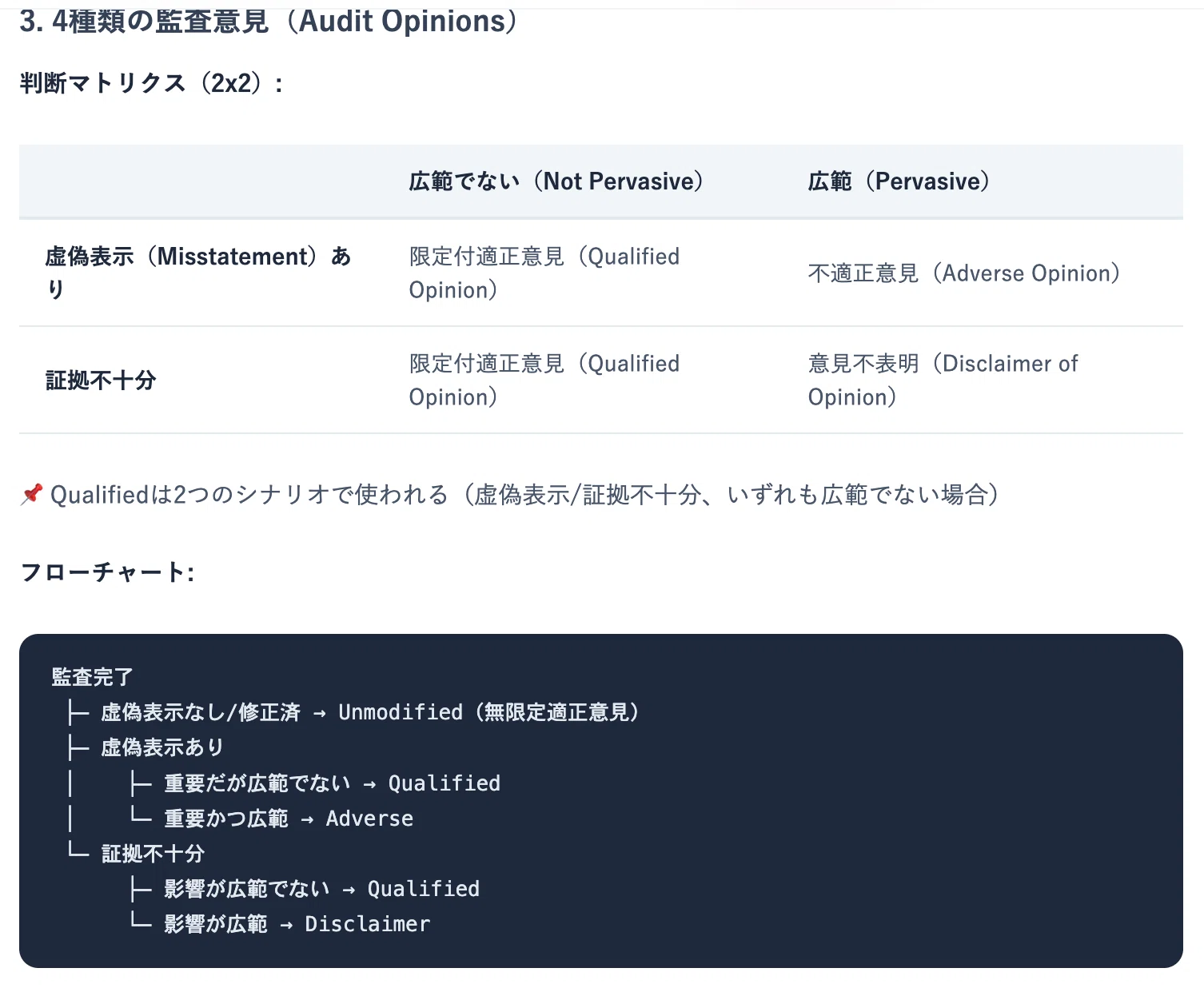1204x988 pixels.
Task: Select the "広範 (Pervasive)" column header
Action: click(x=899, y=181)
